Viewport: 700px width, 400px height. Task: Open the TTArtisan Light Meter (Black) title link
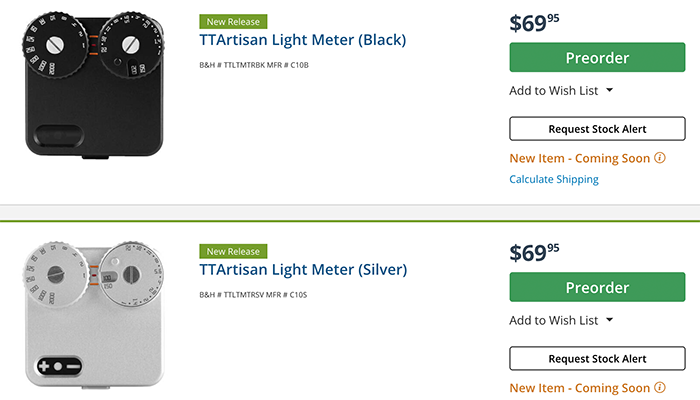[x=302, y=40]
